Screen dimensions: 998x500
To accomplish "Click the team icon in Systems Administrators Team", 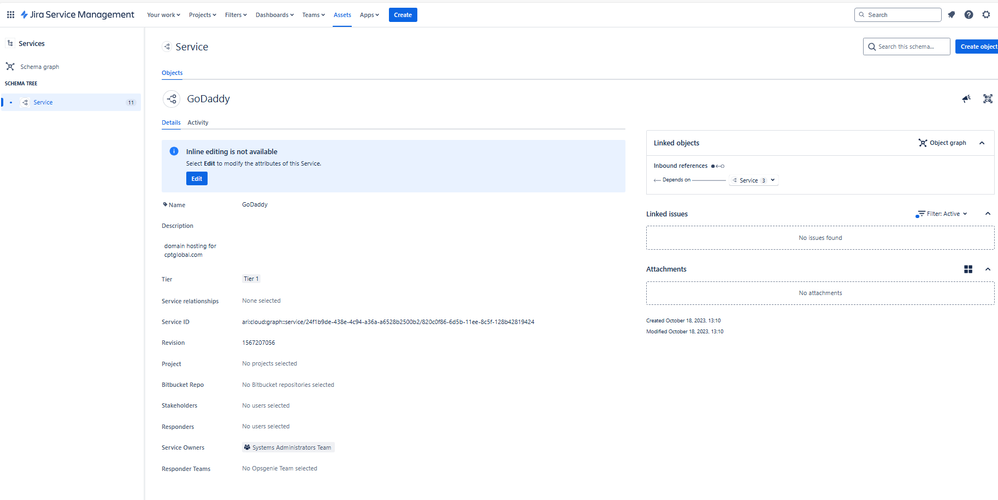I will click(x=247, y=447).
